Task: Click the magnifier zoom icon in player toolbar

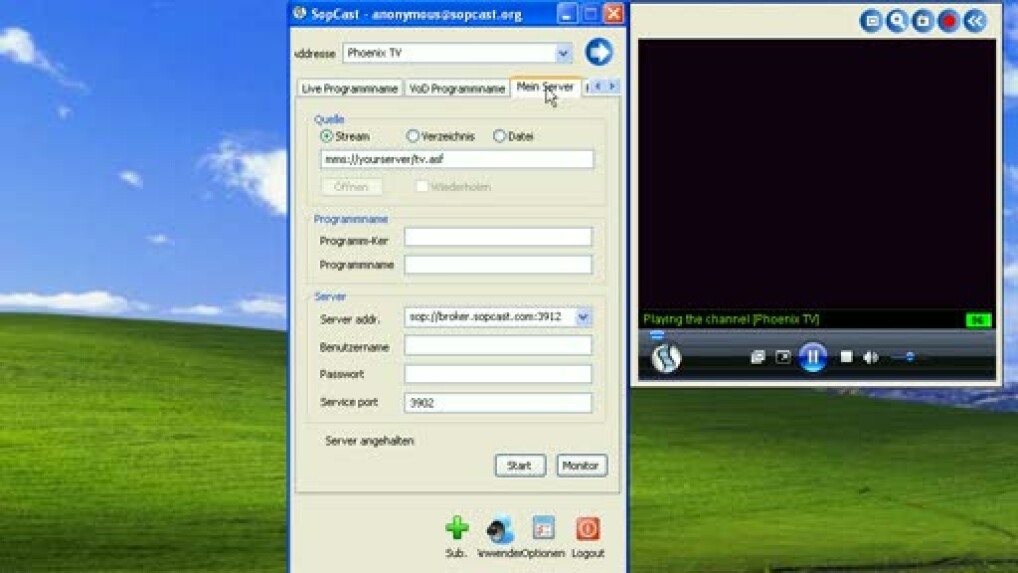Action: pyautogui.click(x=897, y=21)
